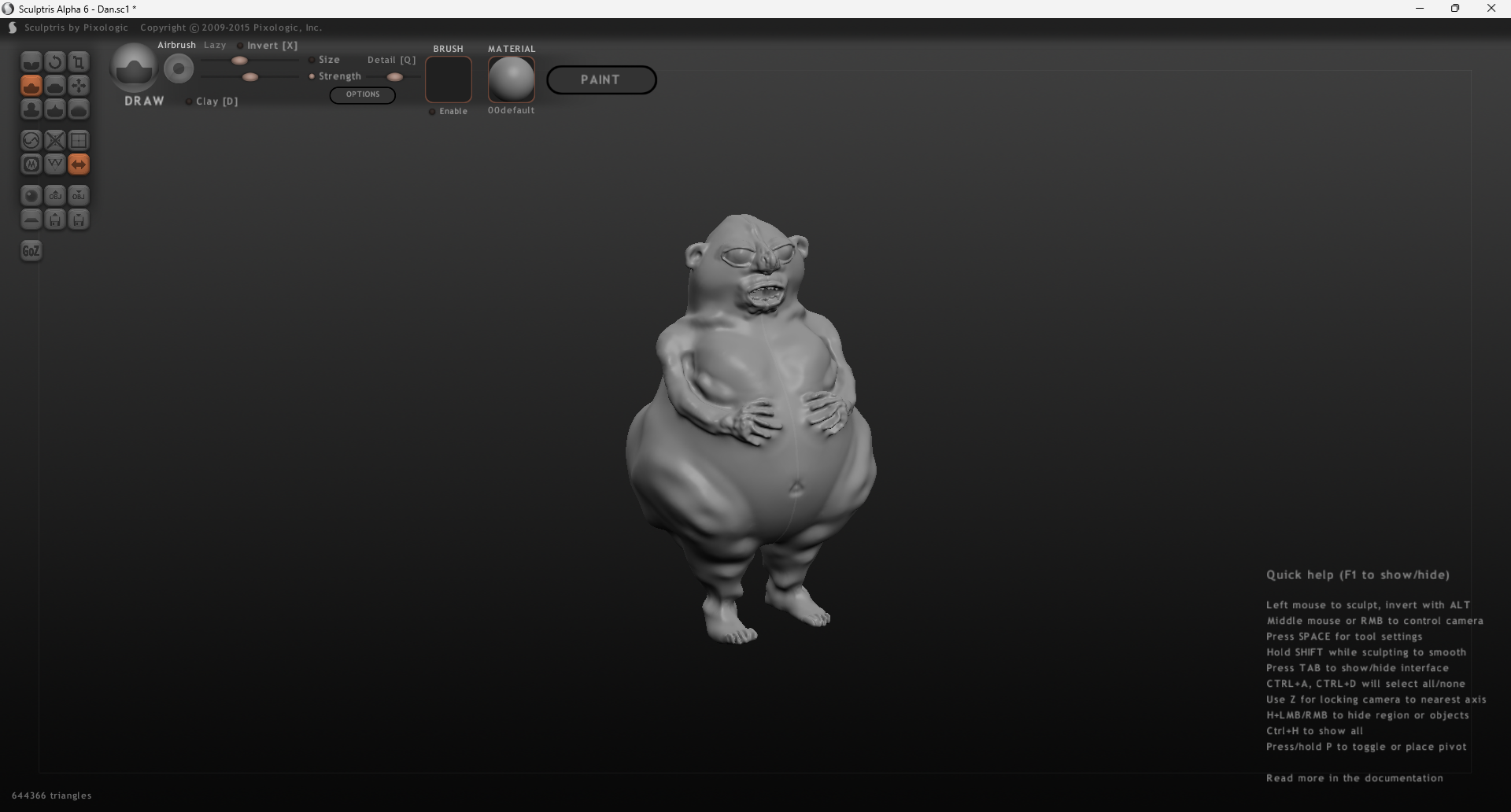Select the Crease sculpting tool

[x=31, y=62]
